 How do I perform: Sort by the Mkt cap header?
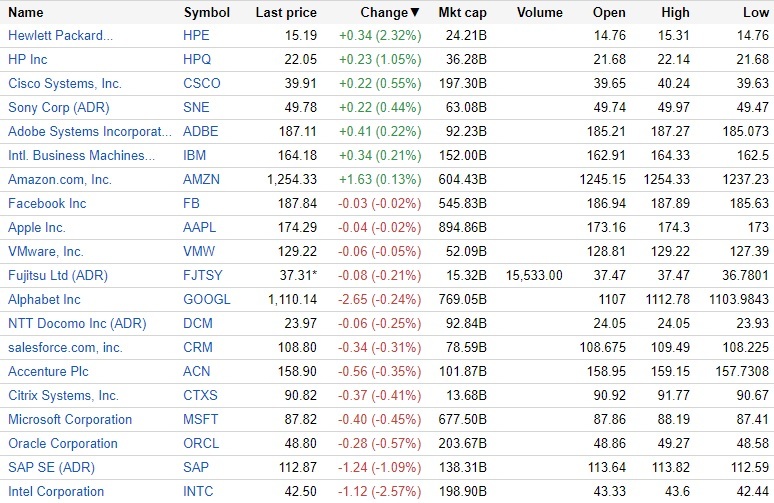point(462,13)
